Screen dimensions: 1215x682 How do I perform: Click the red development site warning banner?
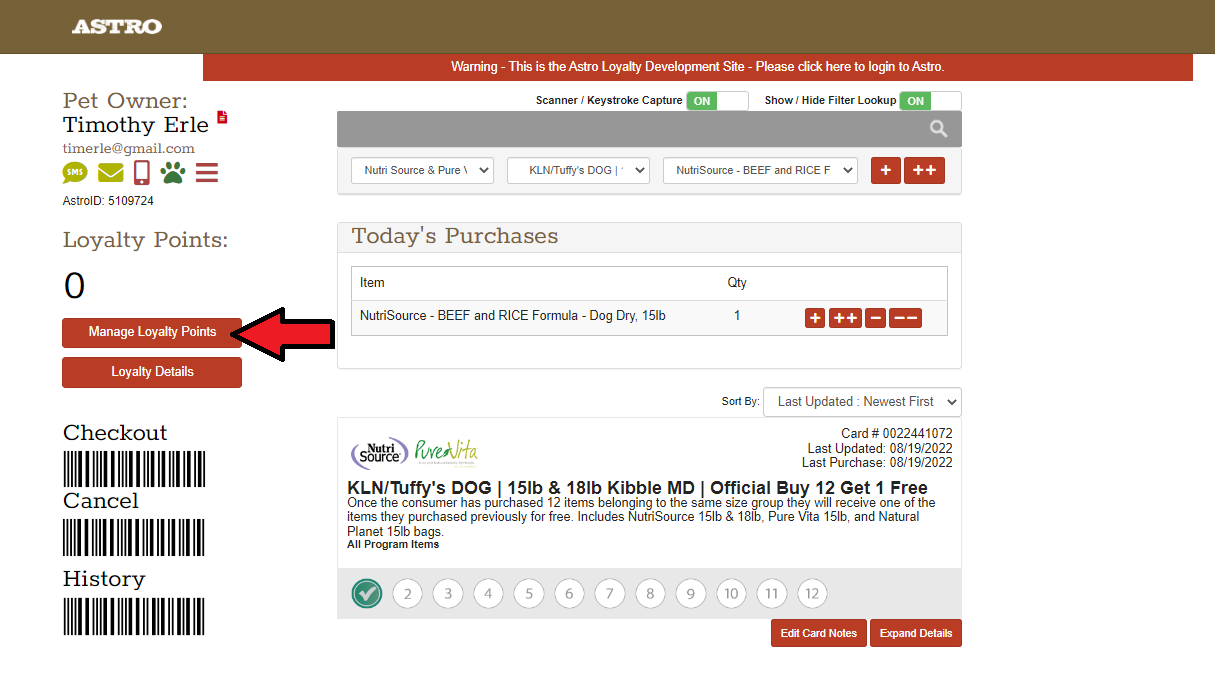click(698, 67)
